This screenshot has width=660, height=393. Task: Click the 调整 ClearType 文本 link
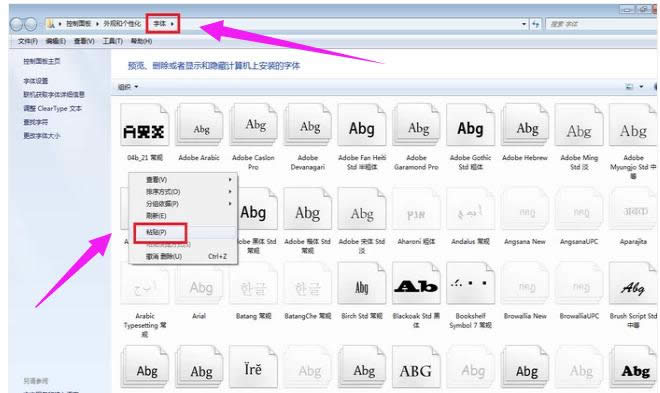pyautogui.click(x=53, y=108)
